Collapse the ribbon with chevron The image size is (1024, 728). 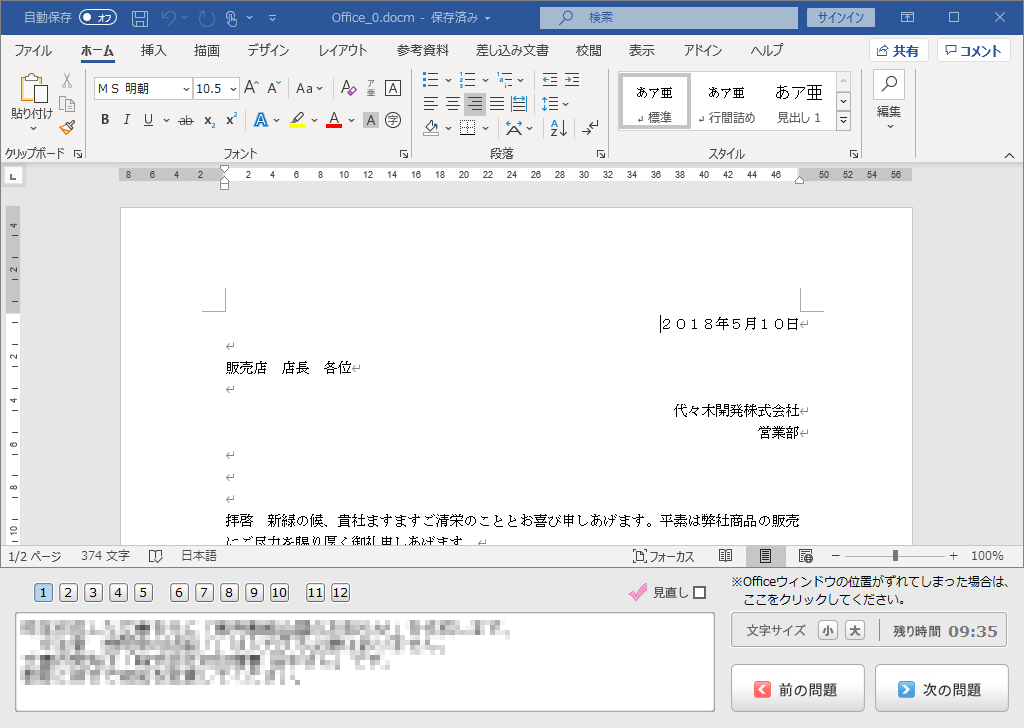[1009, 155]
